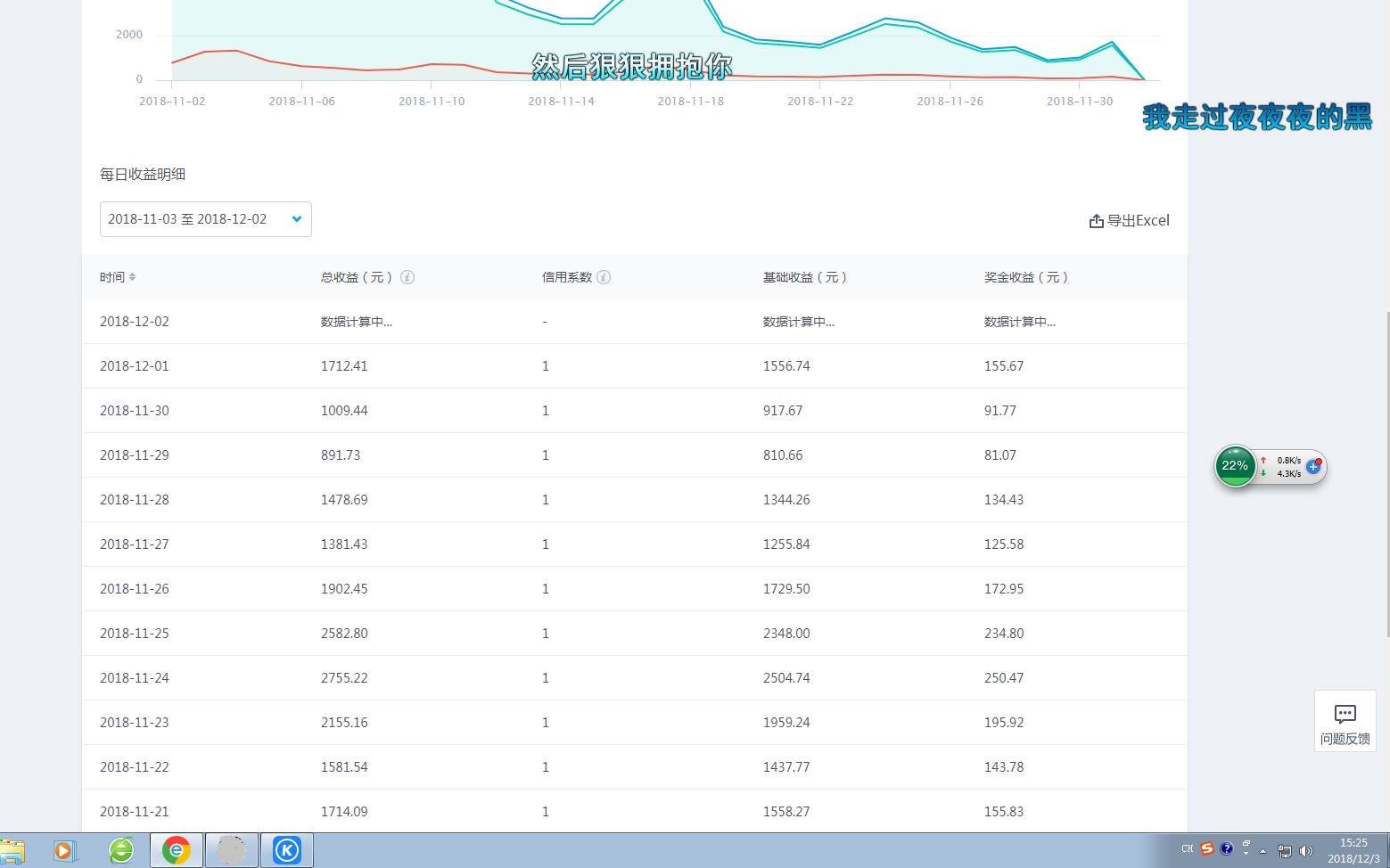Screen dimensions: 1390x868
Task: Click total revenue value 1478.69
Action: click(x=344, y=500)
